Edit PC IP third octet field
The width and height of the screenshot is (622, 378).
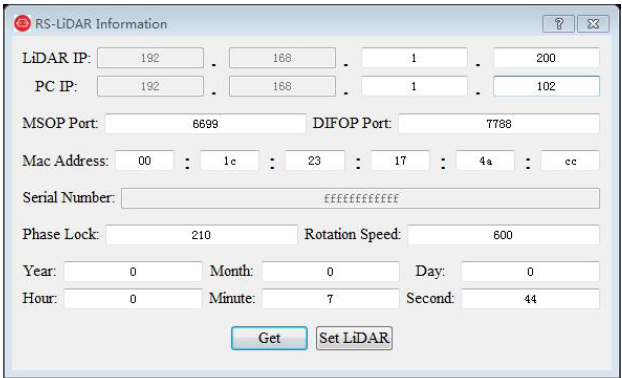(x=414, y=86)
